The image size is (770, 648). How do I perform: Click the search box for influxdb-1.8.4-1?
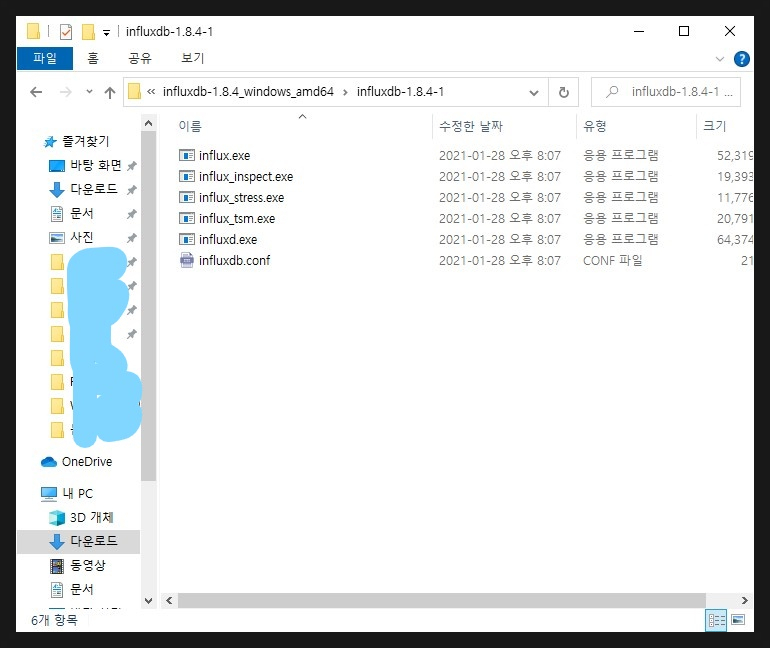[x=666, y=92]
